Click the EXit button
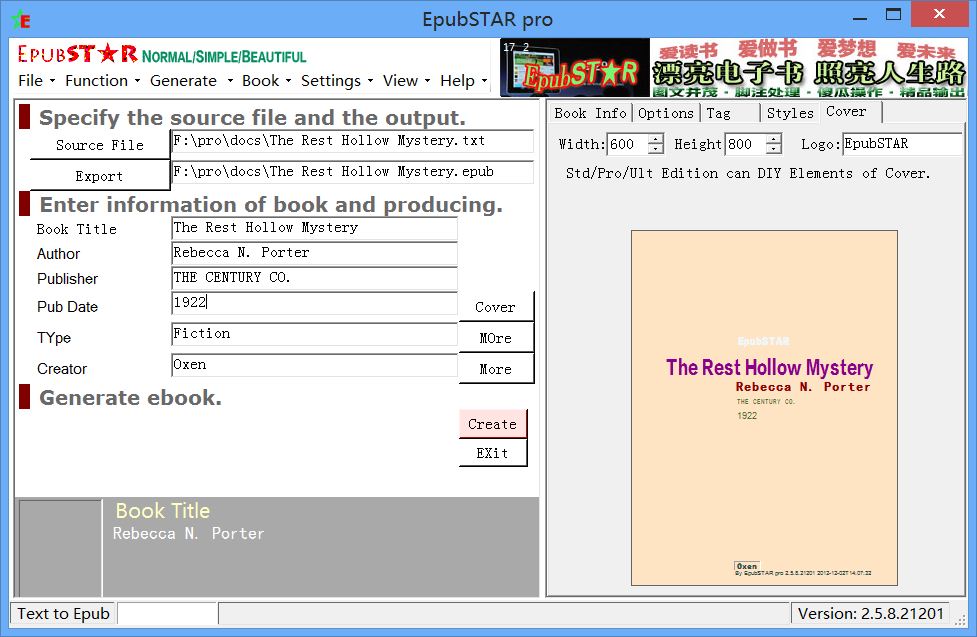The width and height of the screenshot is (977, 637). coord(493,453)
